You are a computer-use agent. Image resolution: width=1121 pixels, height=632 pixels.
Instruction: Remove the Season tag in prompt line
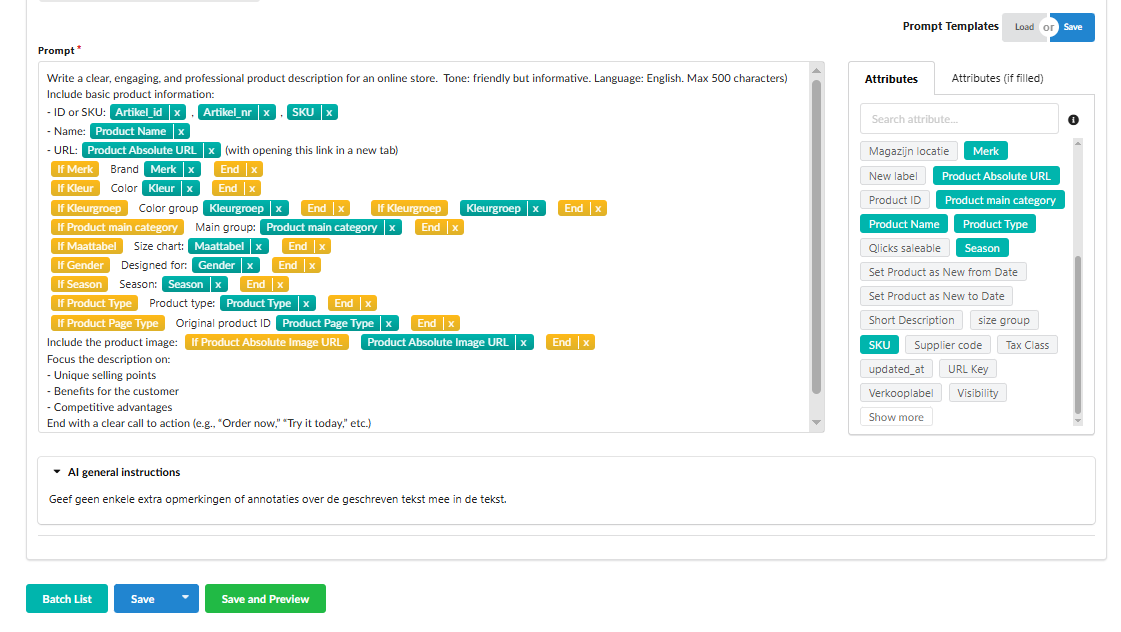pos(218,285)
